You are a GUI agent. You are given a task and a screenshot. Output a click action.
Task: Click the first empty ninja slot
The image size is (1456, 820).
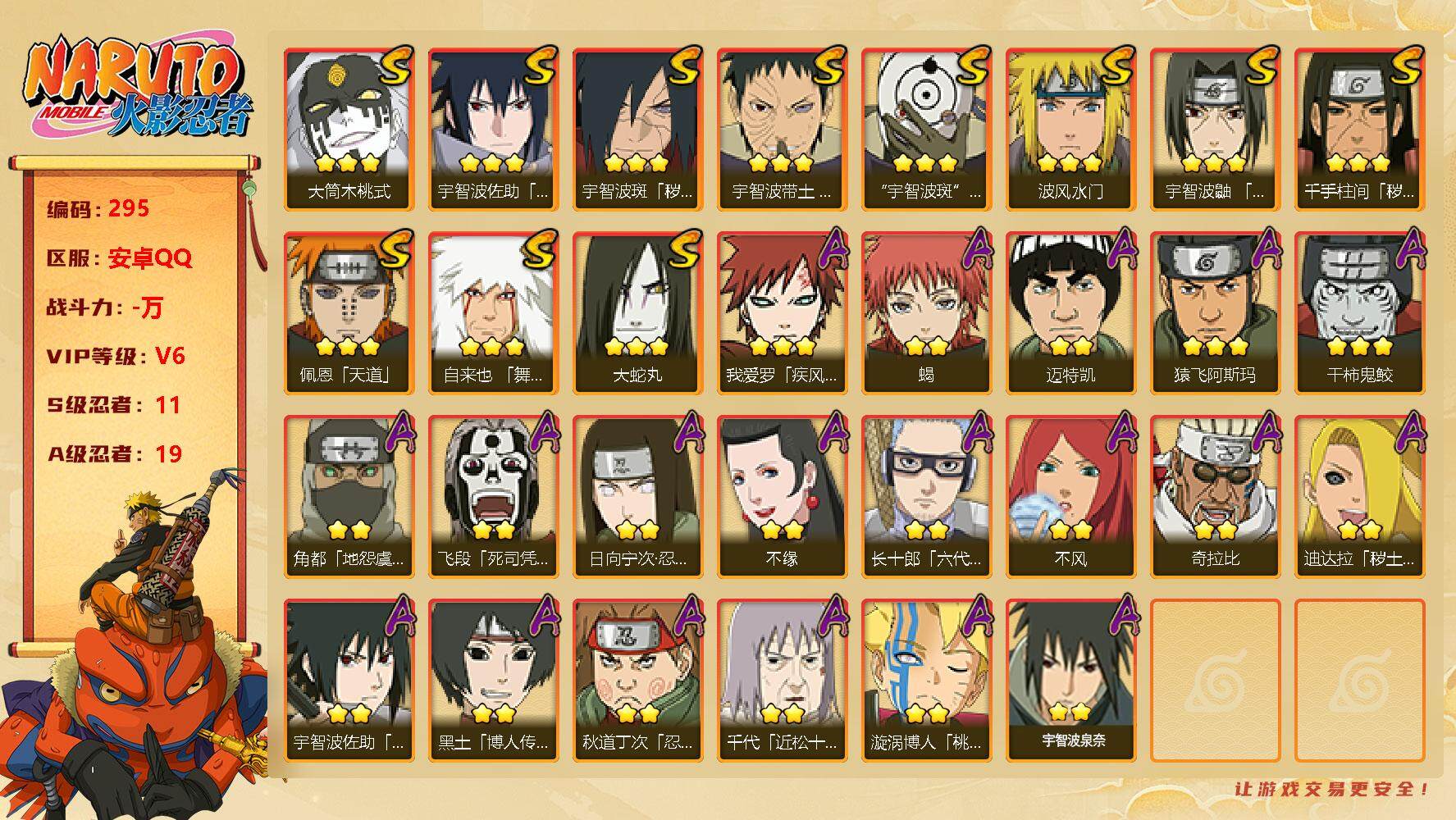coord(1215,681)
